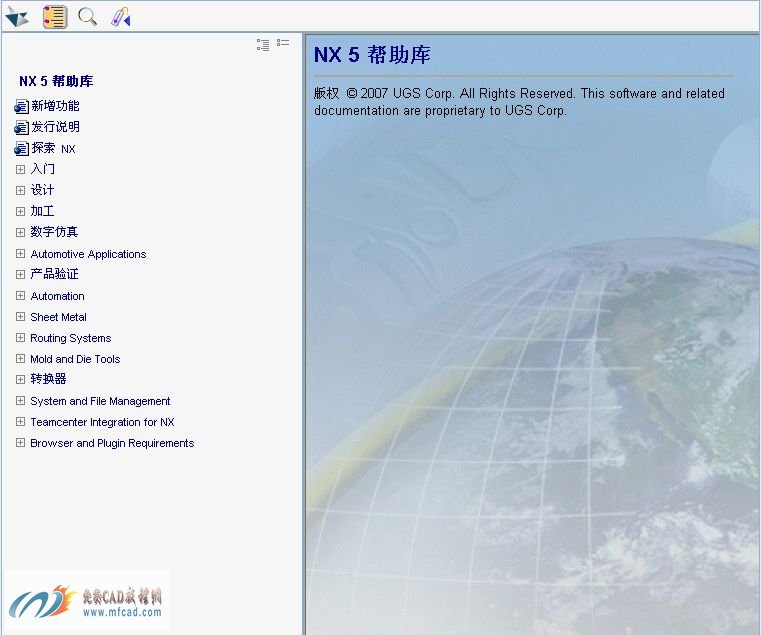
Task: Click the NX 5 帮助库 heading in the tree
Action: [56, 81]
